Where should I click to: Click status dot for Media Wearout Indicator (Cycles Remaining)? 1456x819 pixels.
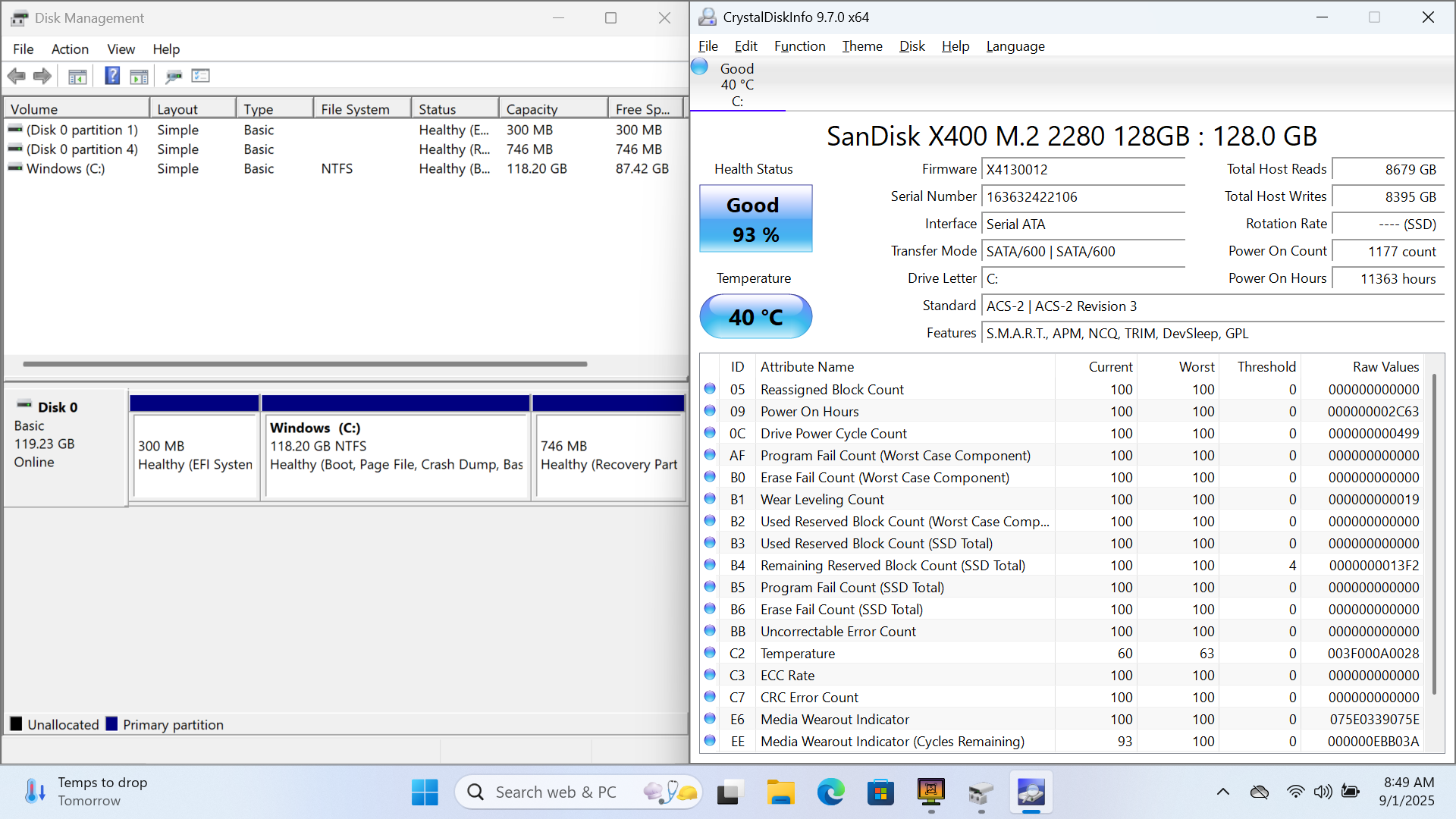(710, 741)
